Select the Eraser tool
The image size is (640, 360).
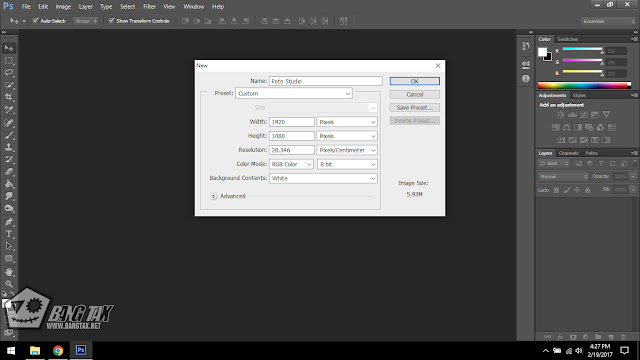9,172
